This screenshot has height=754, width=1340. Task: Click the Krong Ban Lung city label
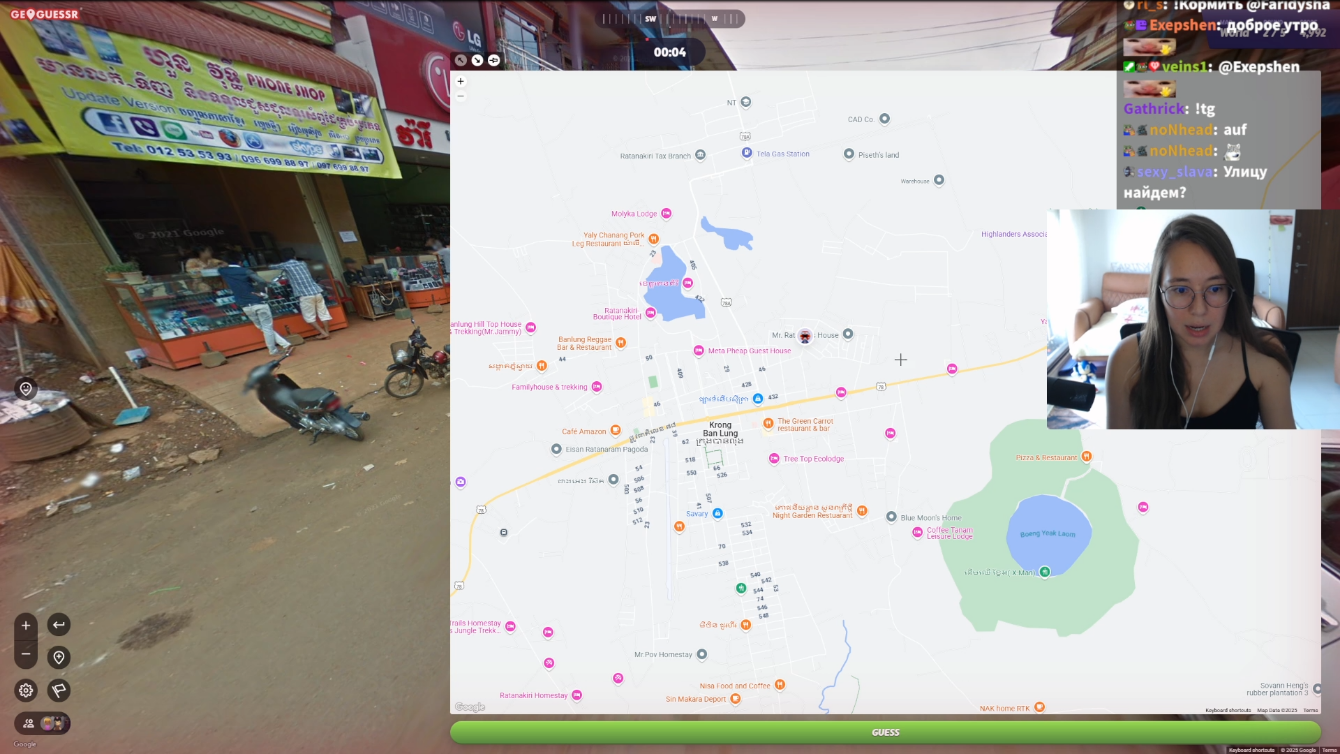click(x=720, y=429)
